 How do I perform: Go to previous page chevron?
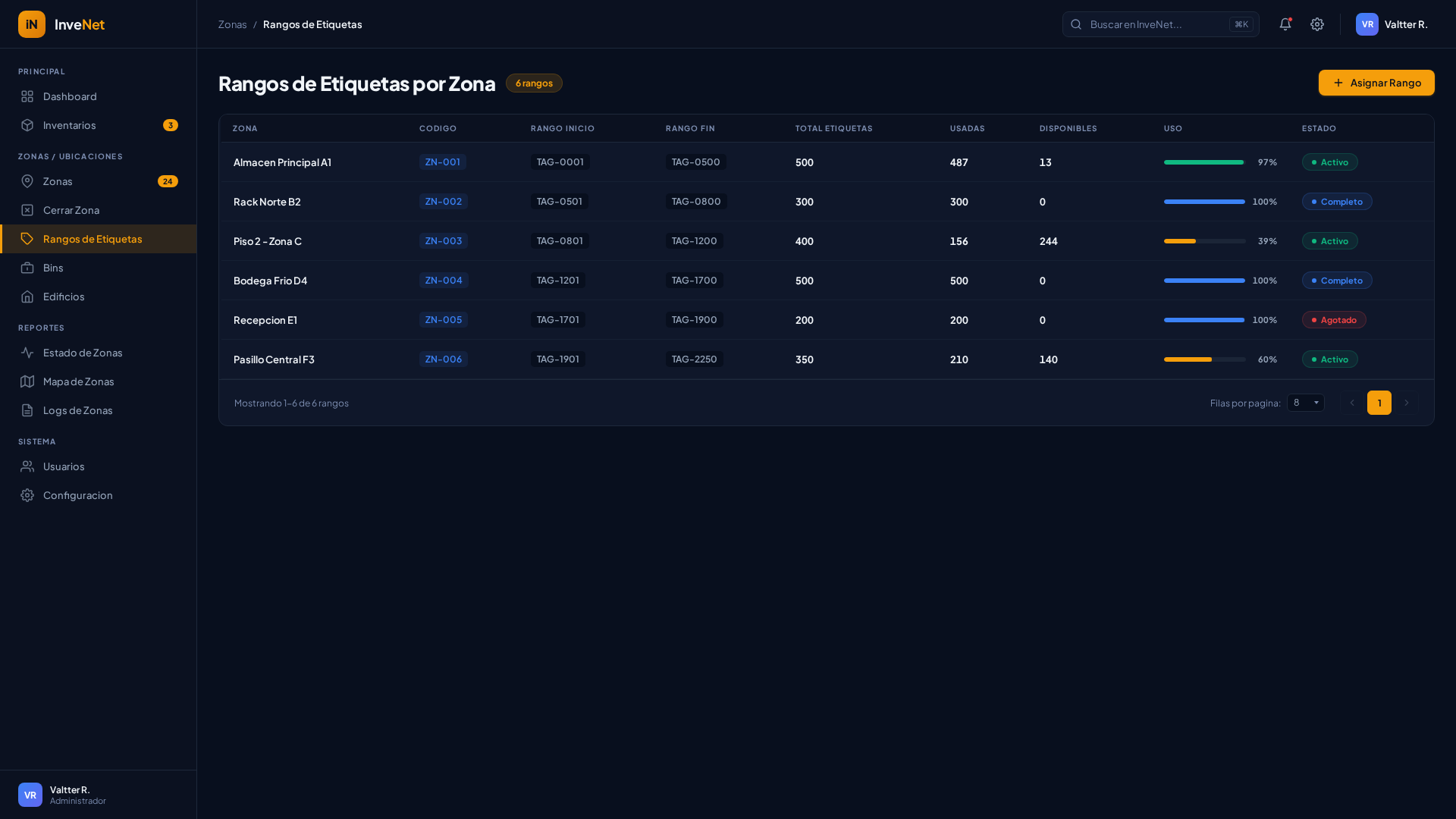[1351, 403]
